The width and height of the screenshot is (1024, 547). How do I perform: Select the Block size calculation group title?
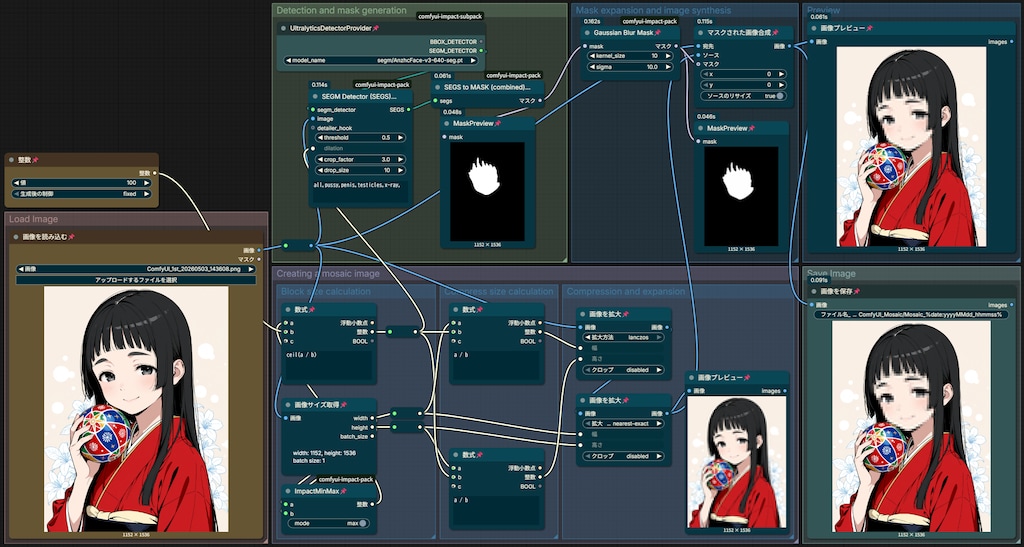pos(325,291)
